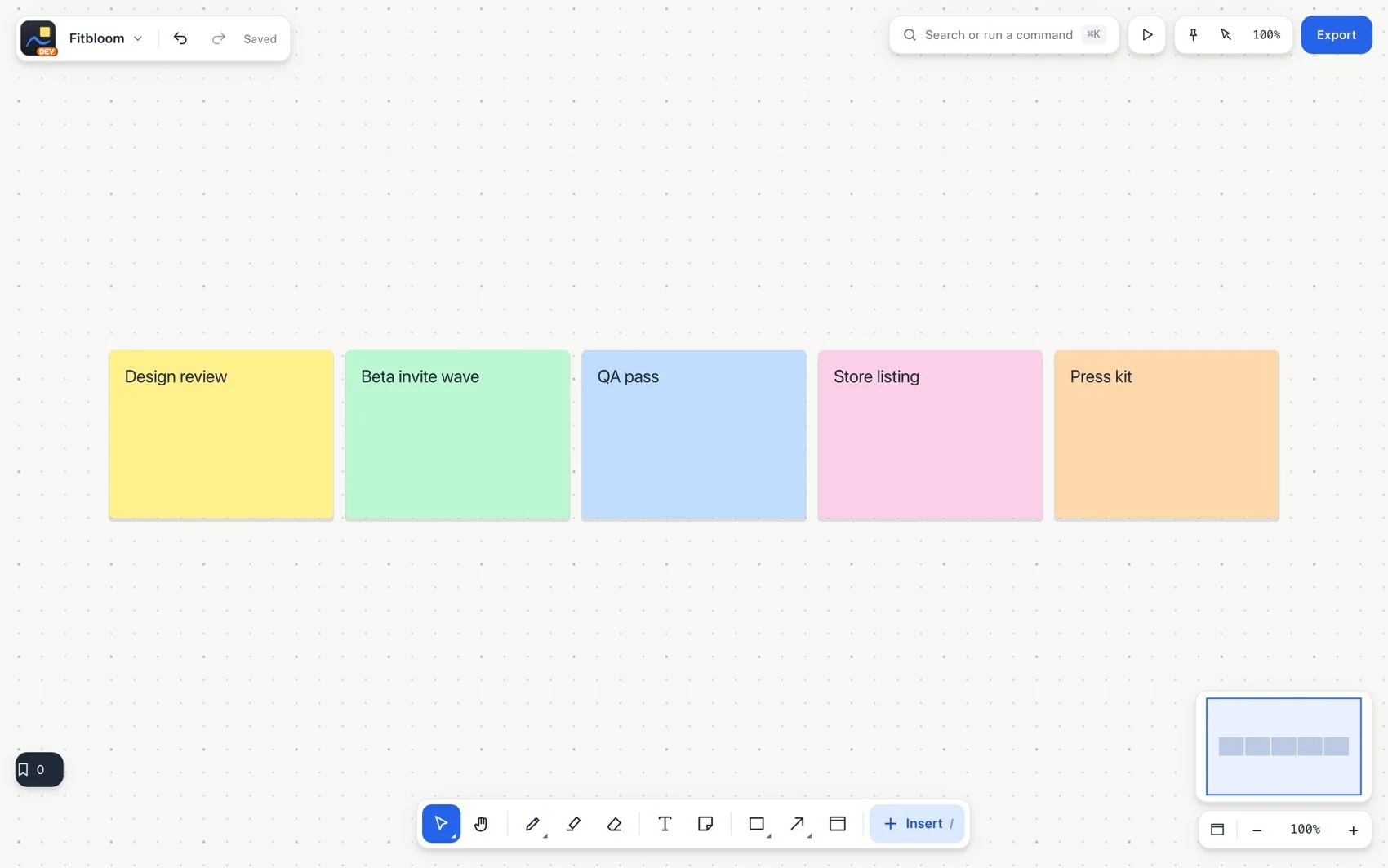Click the Fitbloom app logo
1388x868 pixels.
point(38,38)
